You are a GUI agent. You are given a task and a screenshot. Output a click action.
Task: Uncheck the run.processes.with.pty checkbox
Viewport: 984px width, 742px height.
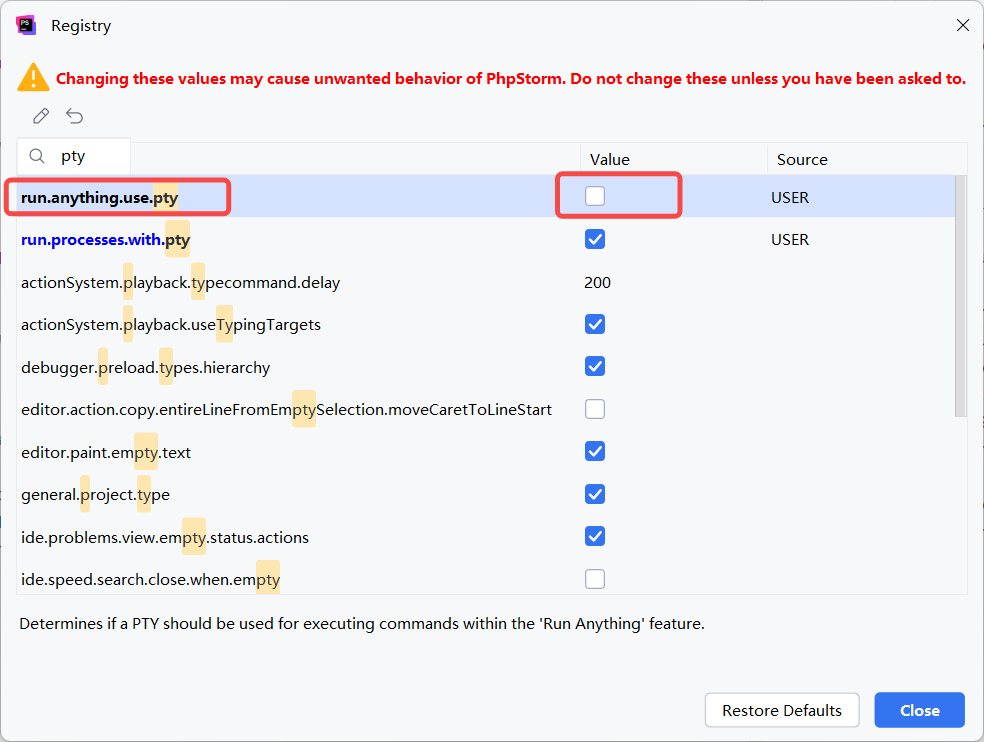tap(595, 239)
